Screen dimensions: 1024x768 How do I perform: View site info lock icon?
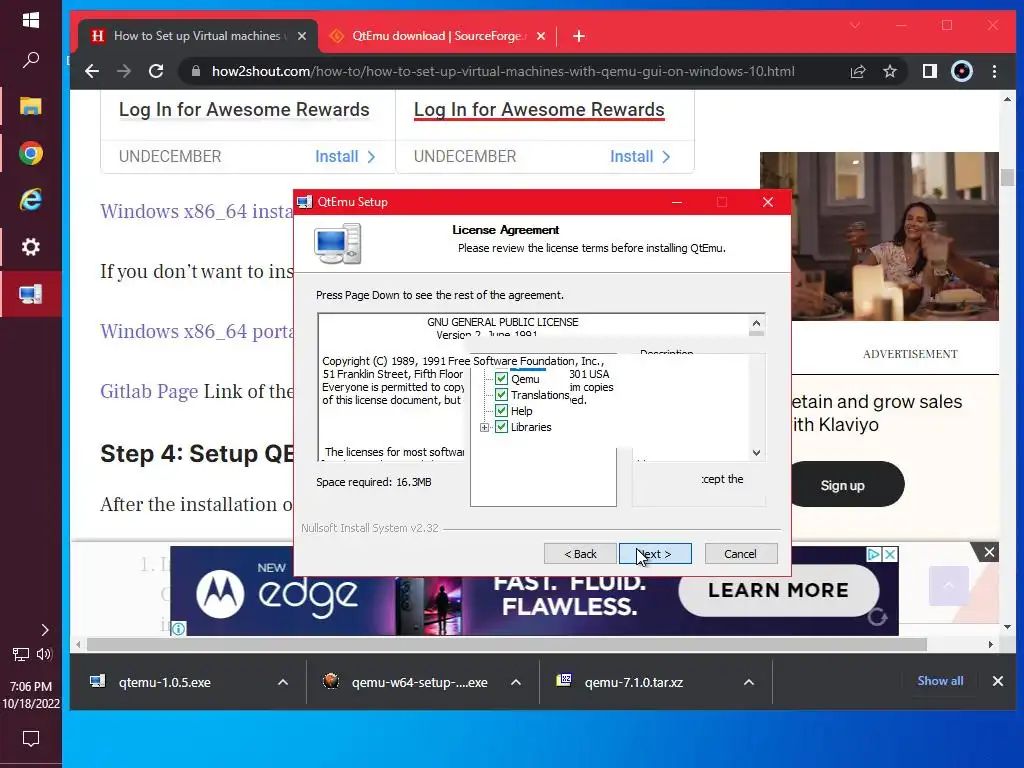point(195,71)
